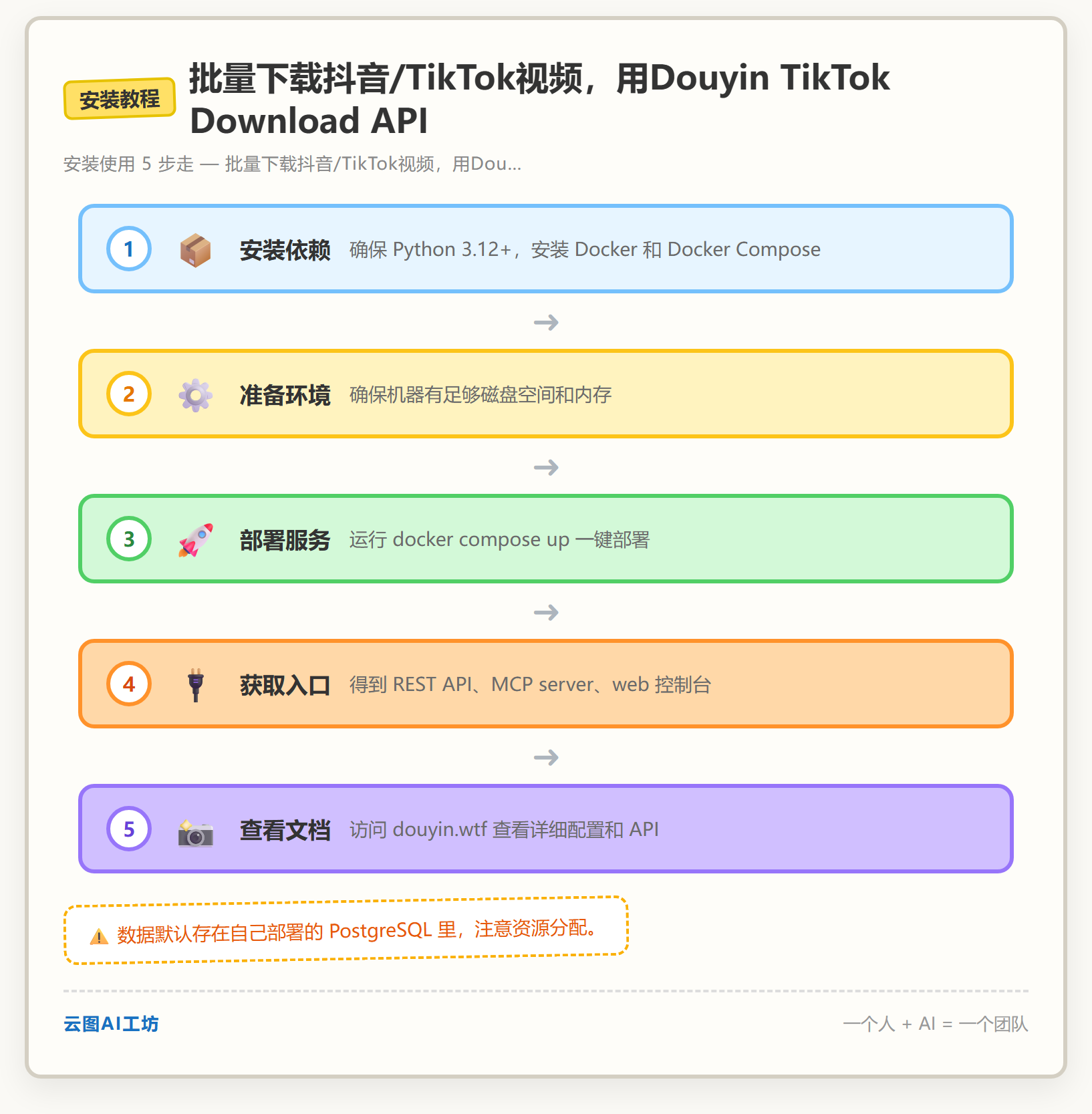This screenshot has height=1114, width=1092.
Task: Click the footer slogan 一个人 + AI = 一个团队
Action: click(936, 1024)
